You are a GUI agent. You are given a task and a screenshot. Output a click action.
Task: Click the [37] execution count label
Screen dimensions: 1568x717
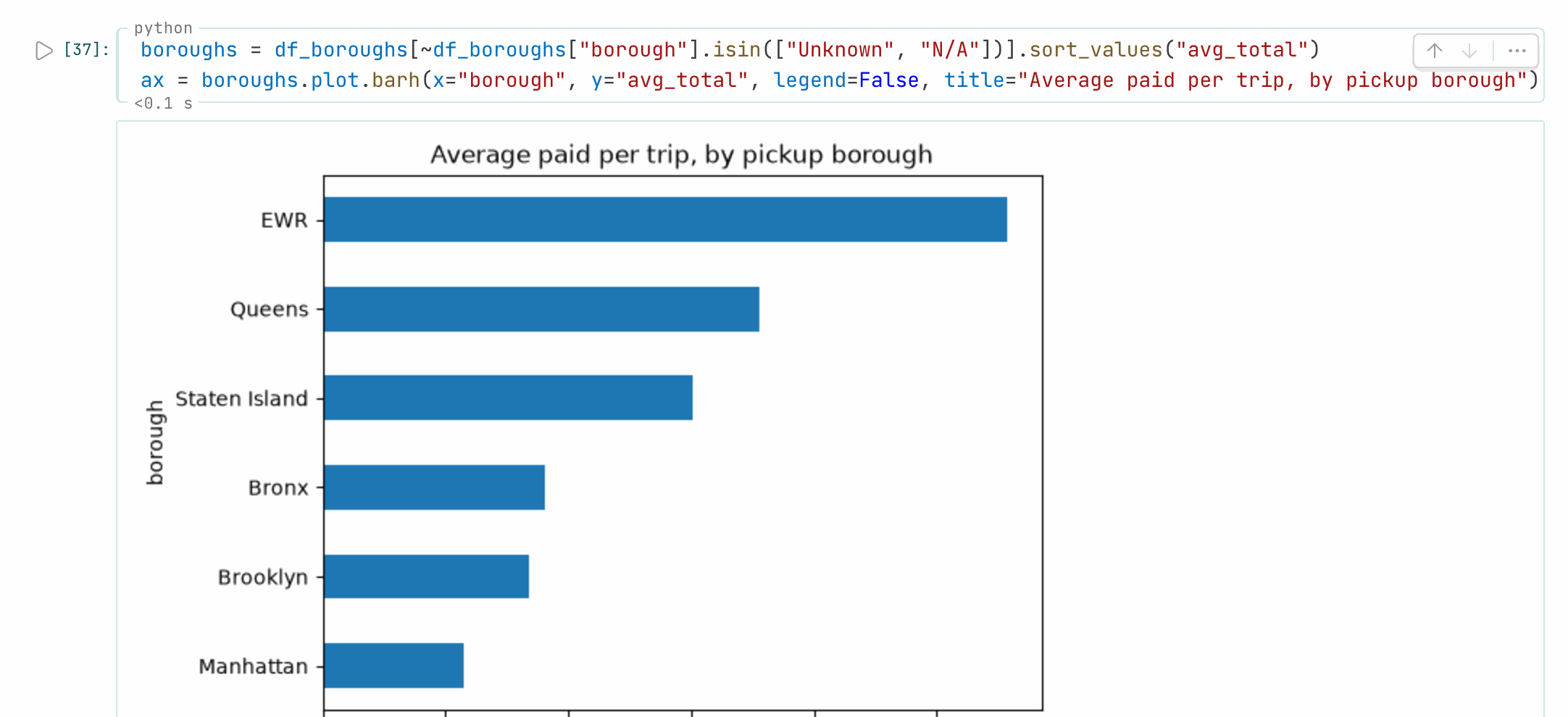(87, 50)
